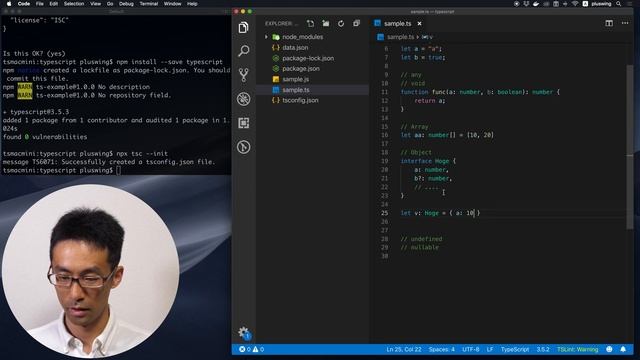
Task: Click the feedback smiley in status bar
Action: (x=609, y=349)
